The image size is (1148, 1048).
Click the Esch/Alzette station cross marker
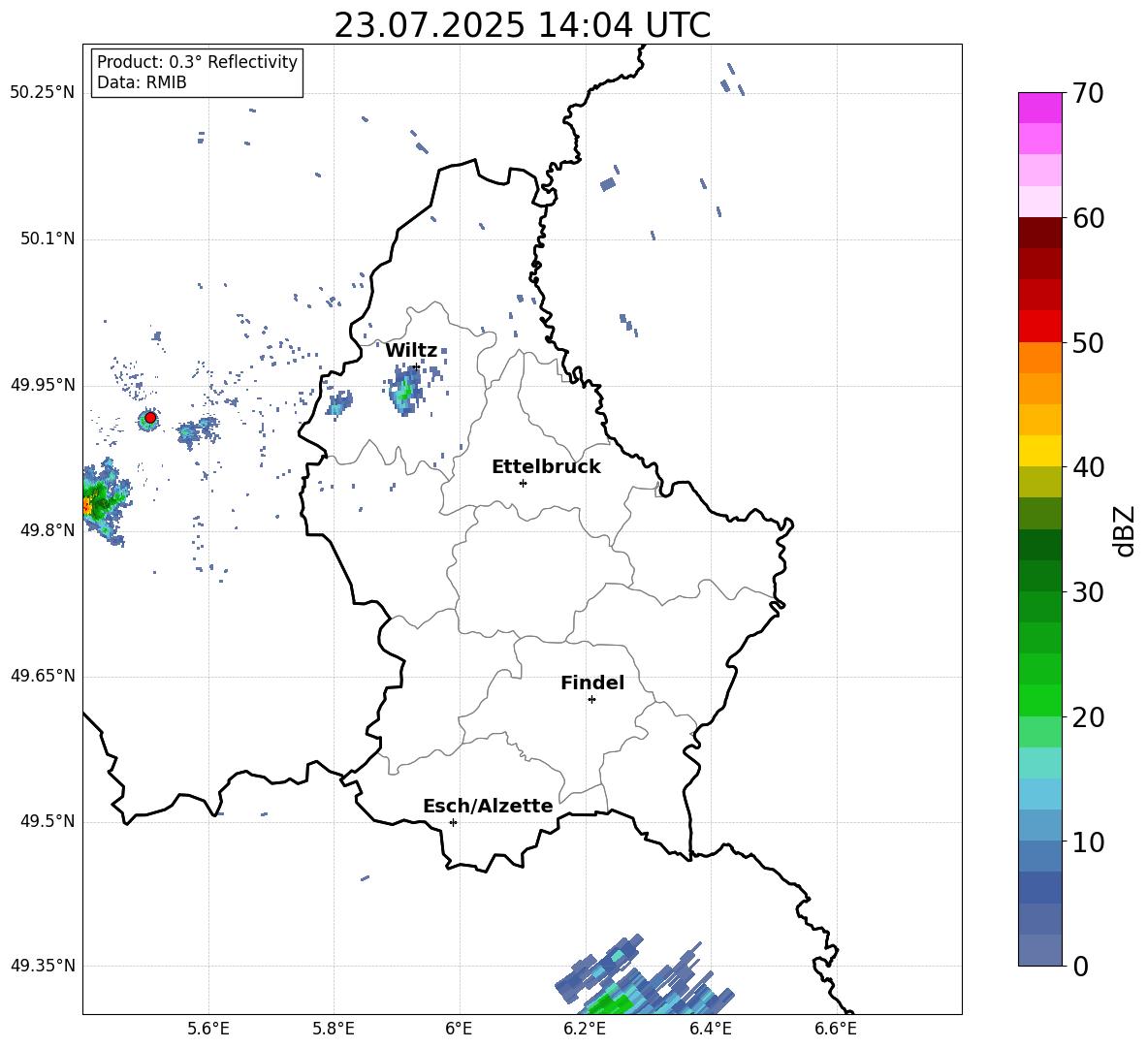point(453,822)
